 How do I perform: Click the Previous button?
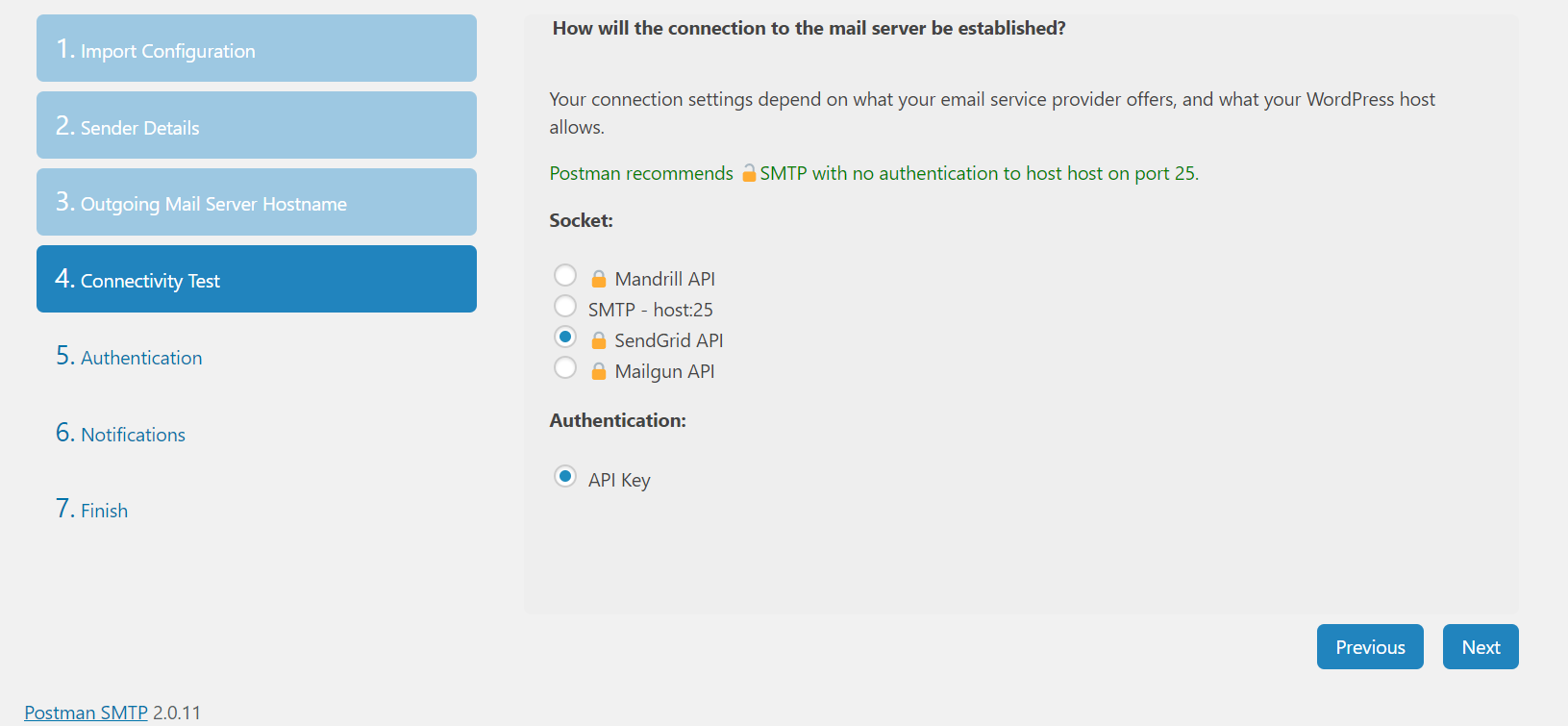coord(1369,647)
